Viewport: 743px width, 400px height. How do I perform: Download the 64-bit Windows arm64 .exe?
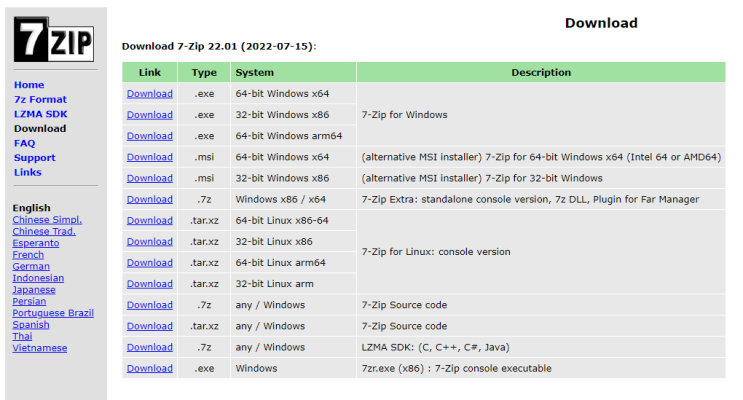pyautogui.click(x=149, y=136)
